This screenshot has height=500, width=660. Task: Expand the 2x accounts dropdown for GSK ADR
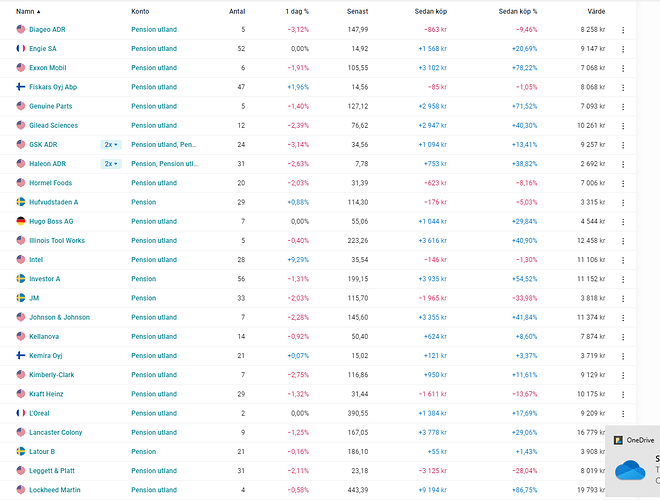point(111,145)
